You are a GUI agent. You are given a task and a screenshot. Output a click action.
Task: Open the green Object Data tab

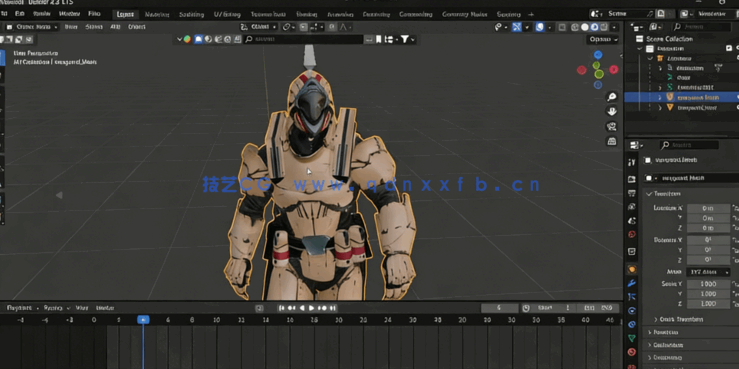(632, 338)
